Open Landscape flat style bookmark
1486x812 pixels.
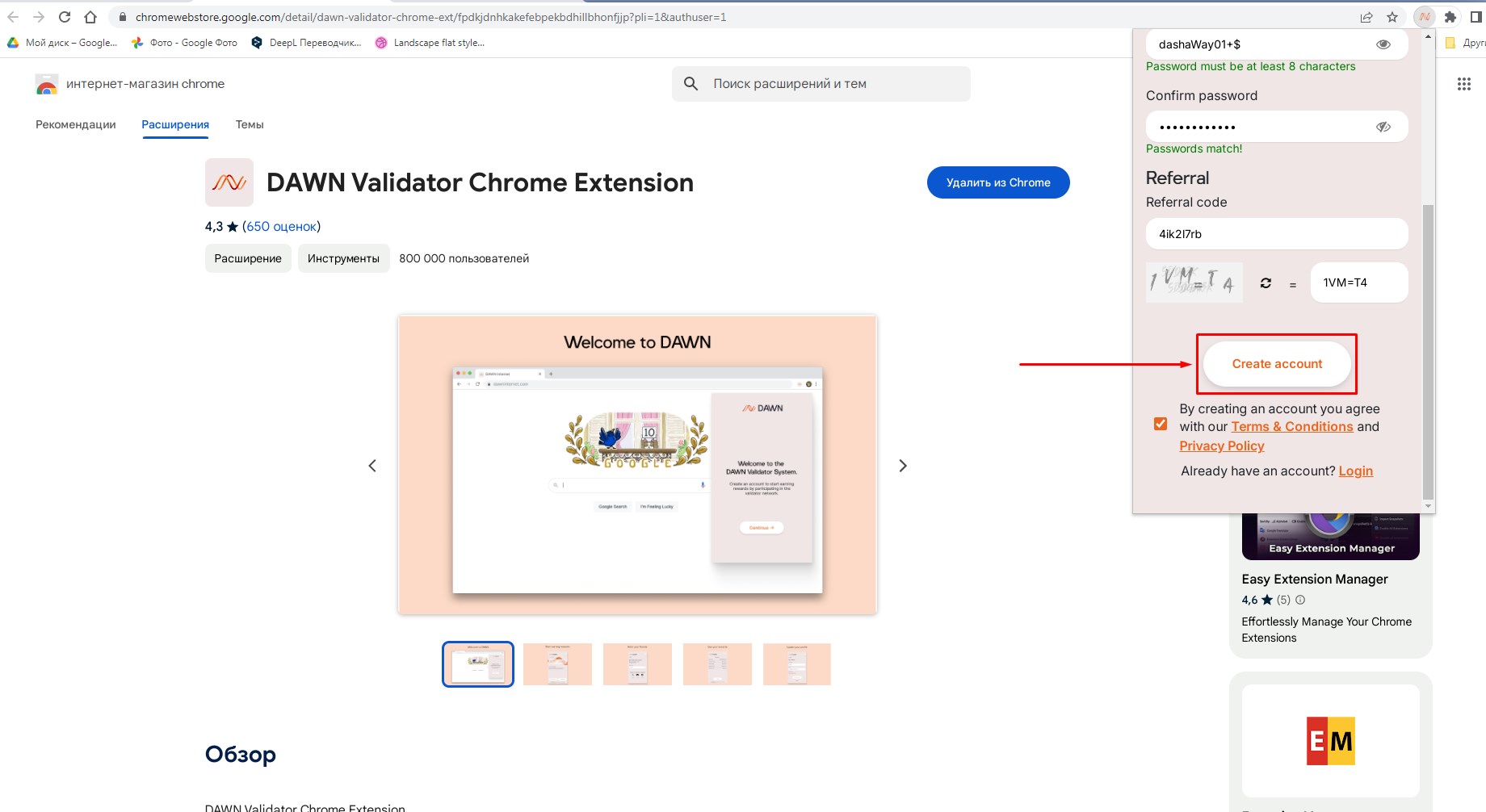[x=430, y=43]
